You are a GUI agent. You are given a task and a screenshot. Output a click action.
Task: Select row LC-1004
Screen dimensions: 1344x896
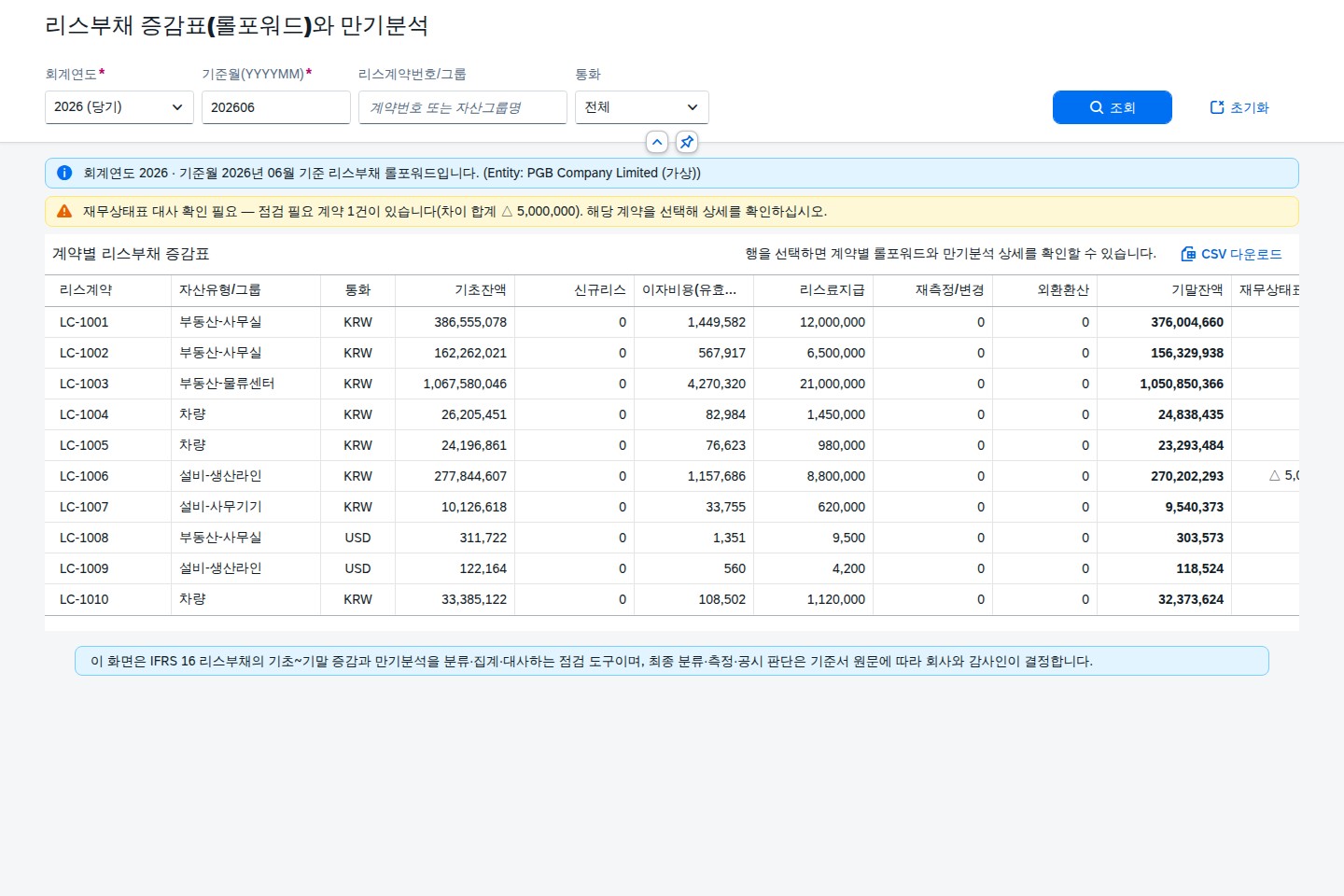672,414
